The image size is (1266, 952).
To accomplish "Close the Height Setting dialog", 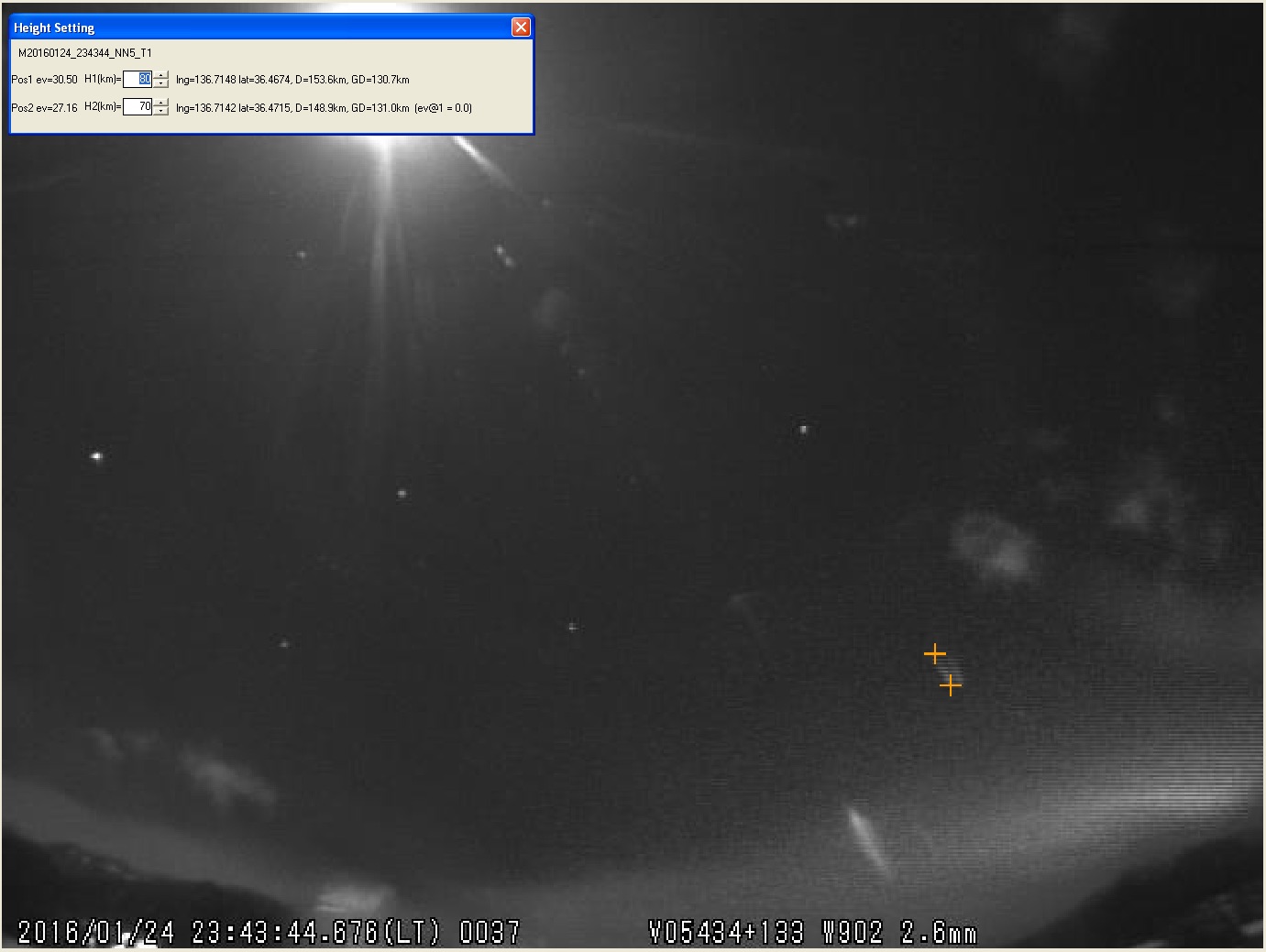I will click(521, 27).
